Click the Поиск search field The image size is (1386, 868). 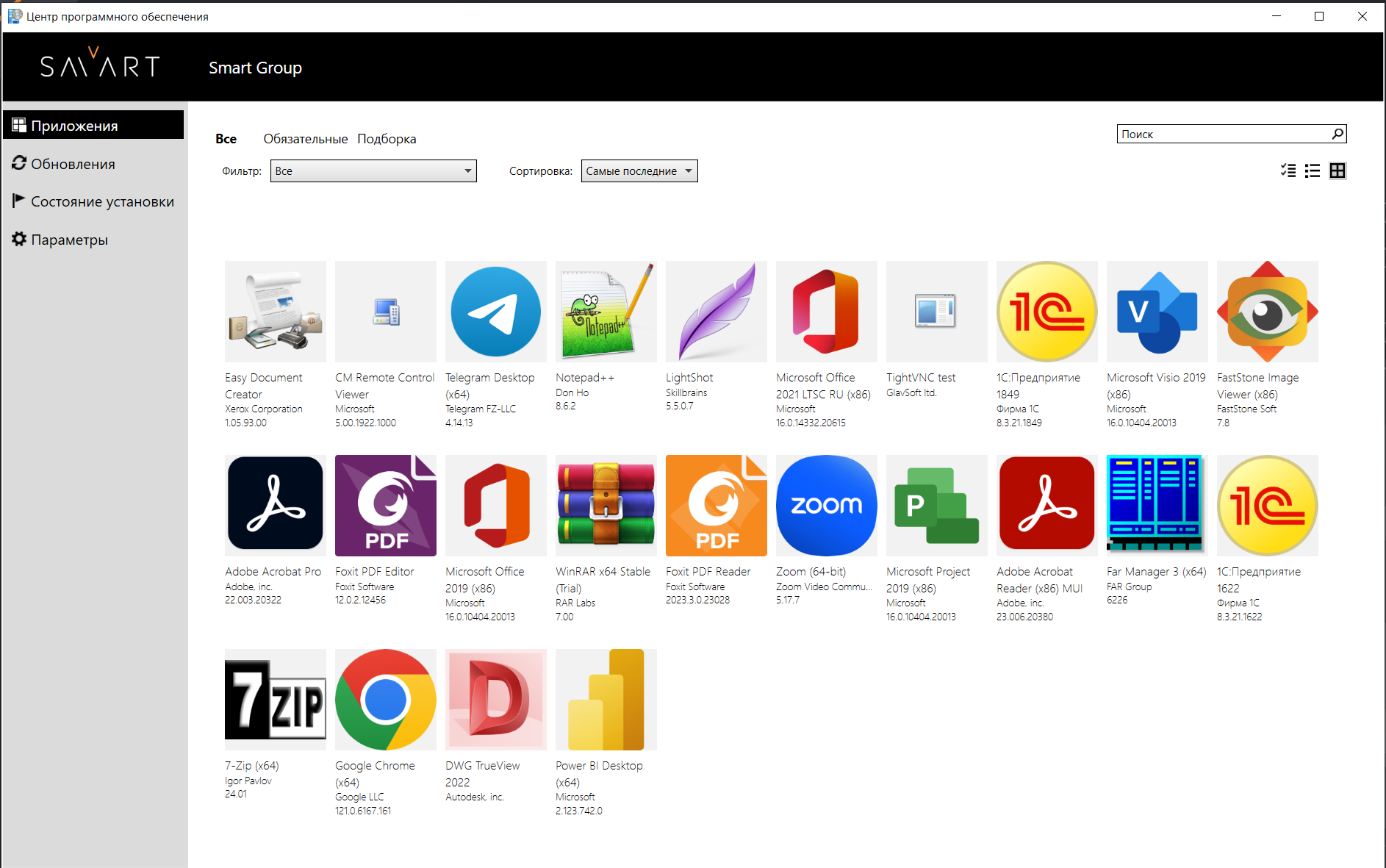(1223, 134)
